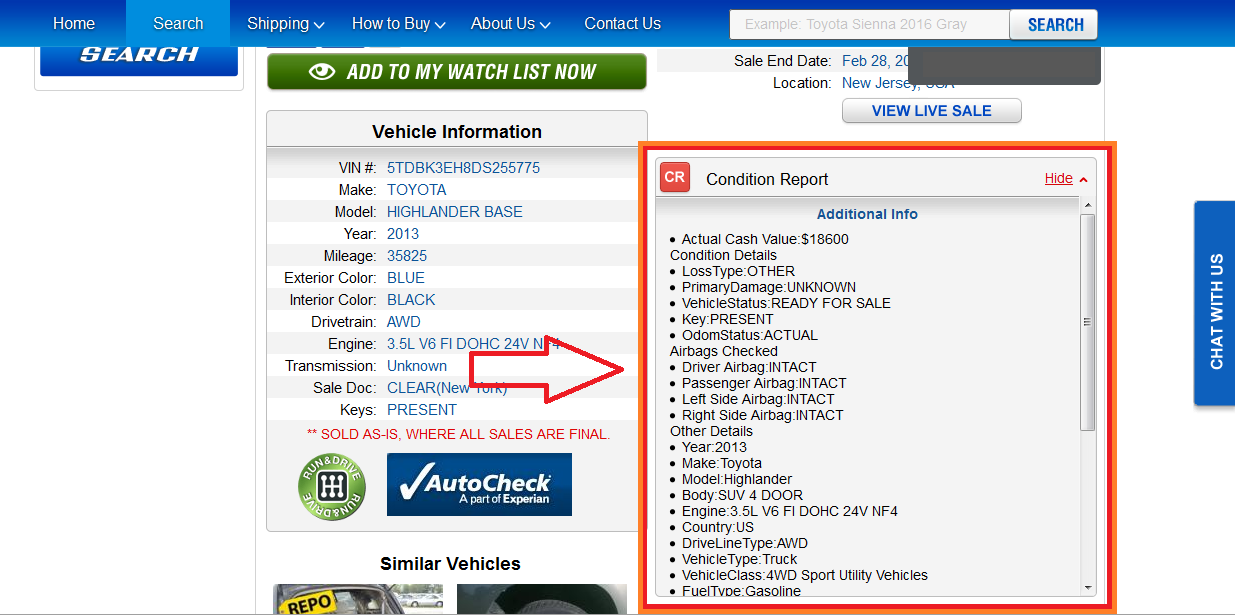Click the 'PrimaryDamage:UNKNOWN' line

point(769,287)
